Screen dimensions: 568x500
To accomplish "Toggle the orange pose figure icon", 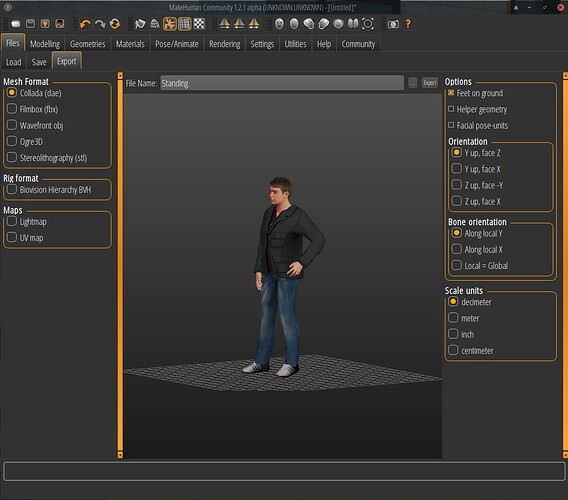I will click(170, 24).
